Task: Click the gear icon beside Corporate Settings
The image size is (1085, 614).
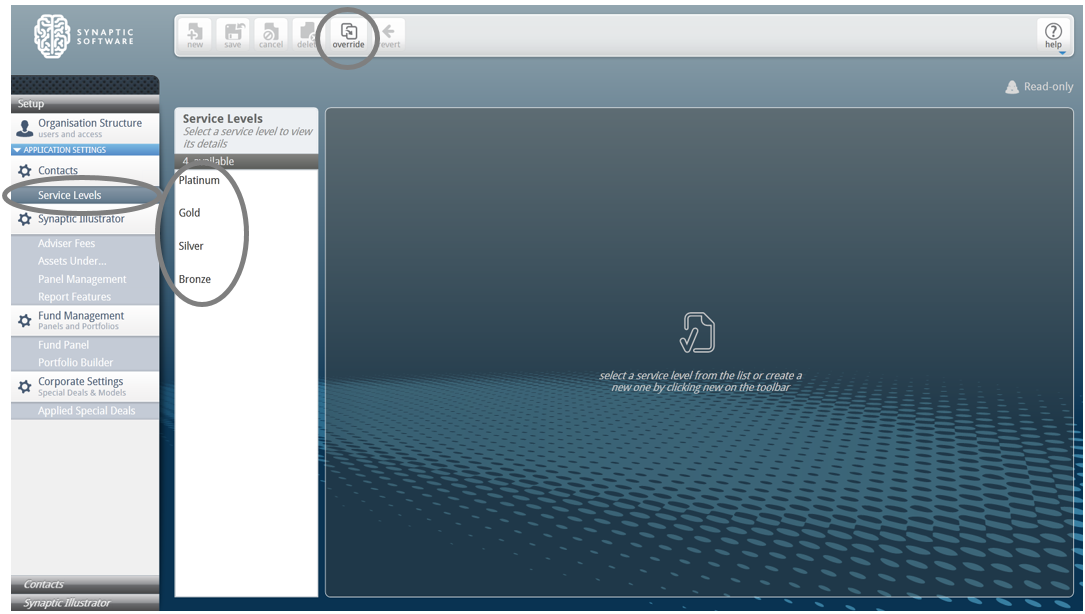Action: [25, 386]
